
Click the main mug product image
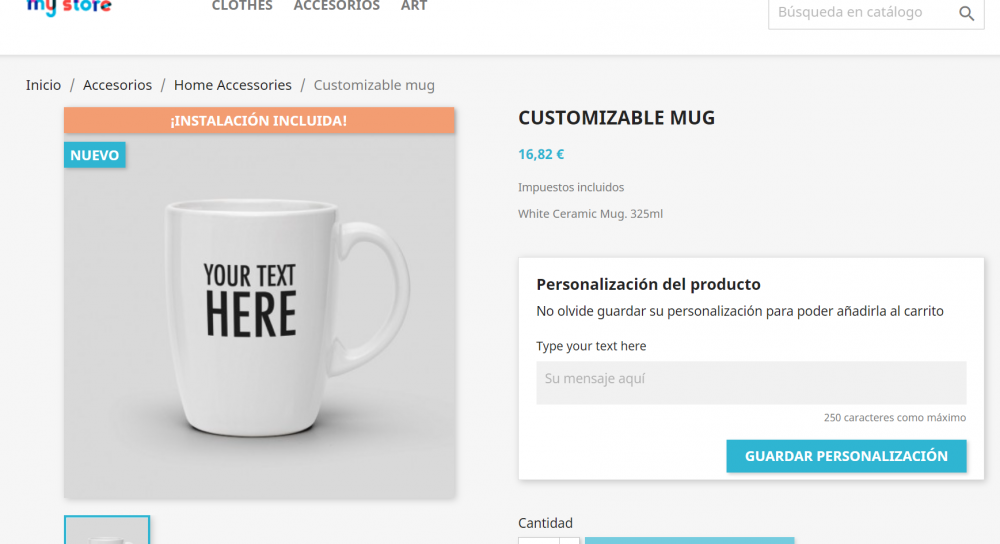point(259,320)
